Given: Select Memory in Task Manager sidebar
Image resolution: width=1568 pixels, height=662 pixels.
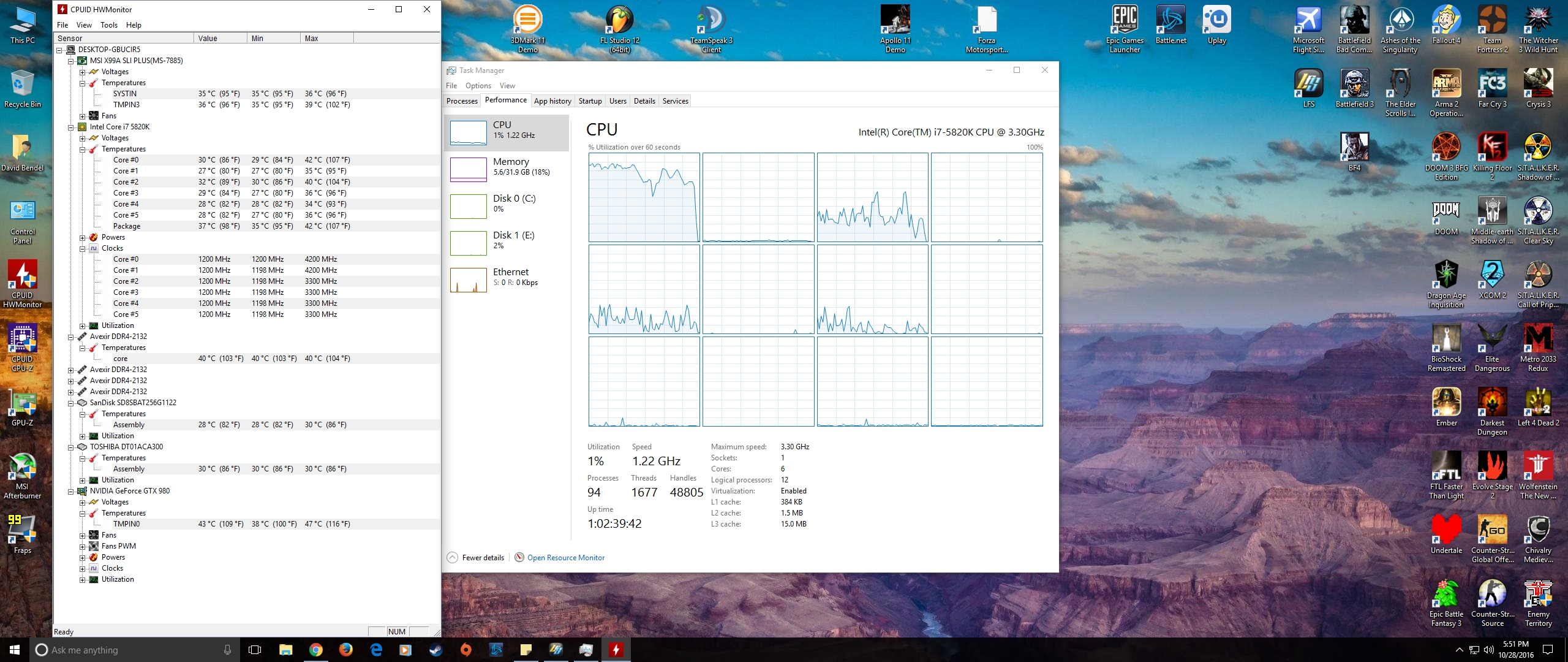Looking at the screenshot, I should coord(507,169).
